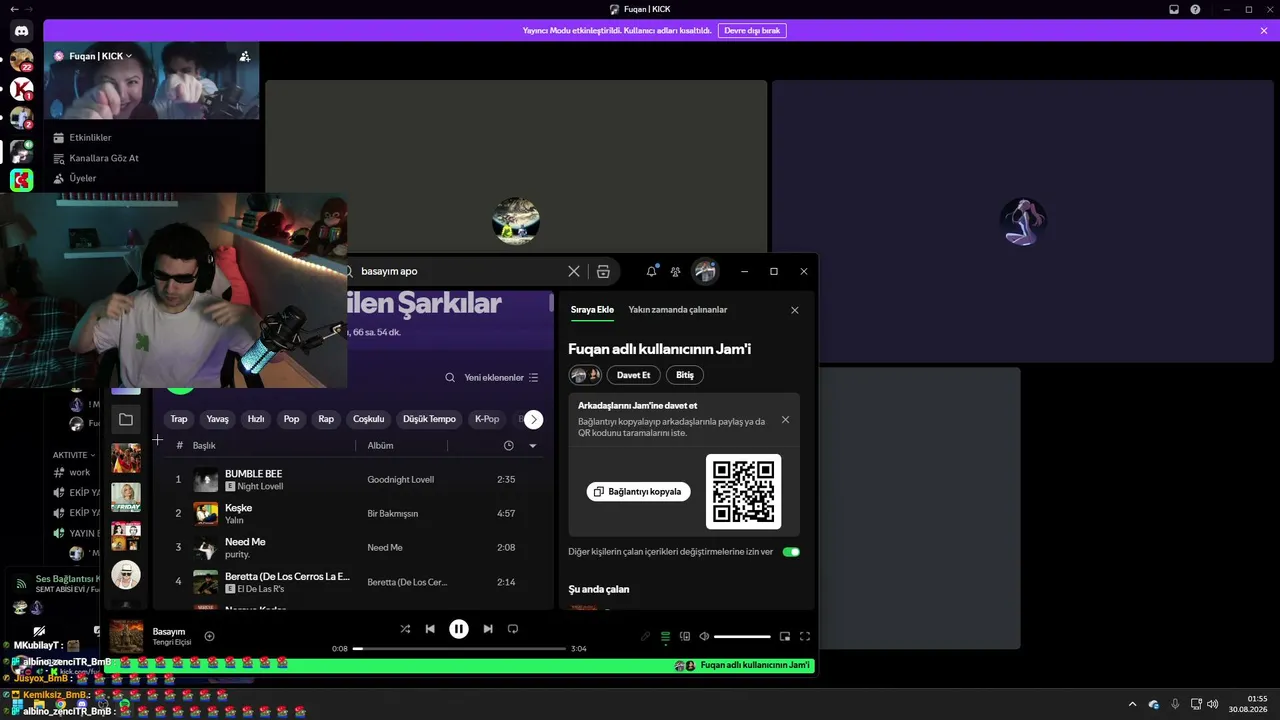Dismiss the streamer mode banner
Image resolution: width=1280 pixels, height=720 pixels.
(1264, 31)
